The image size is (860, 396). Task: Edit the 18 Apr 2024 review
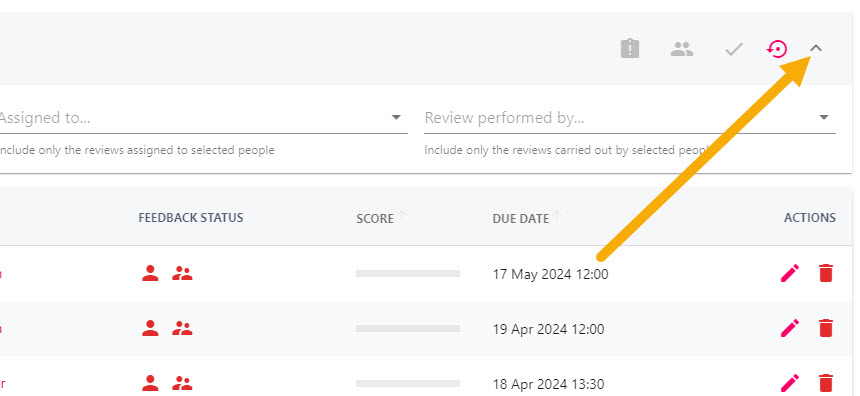click(790, 383)
